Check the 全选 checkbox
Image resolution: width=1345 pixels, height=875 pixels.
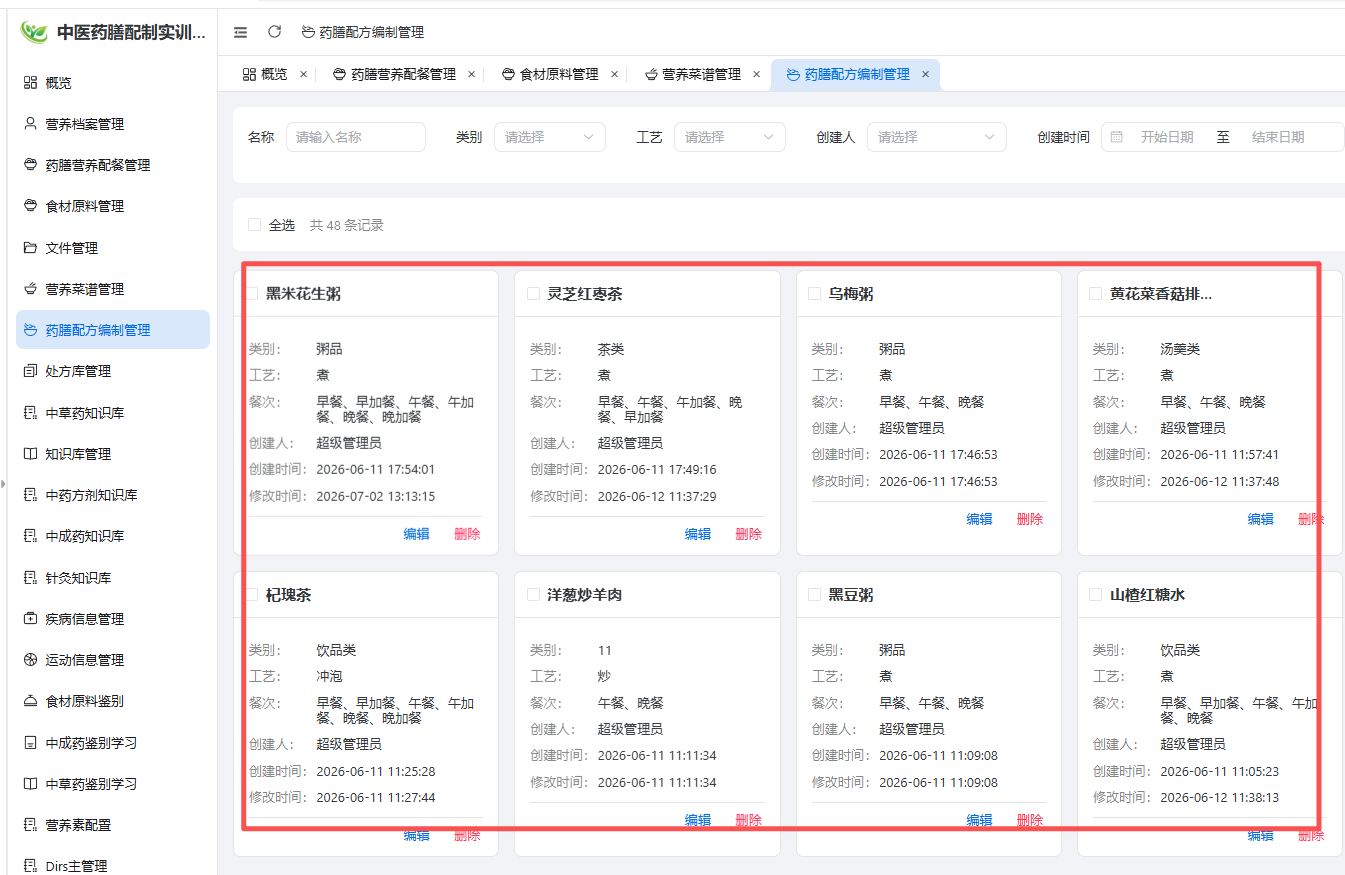point(254,225)
